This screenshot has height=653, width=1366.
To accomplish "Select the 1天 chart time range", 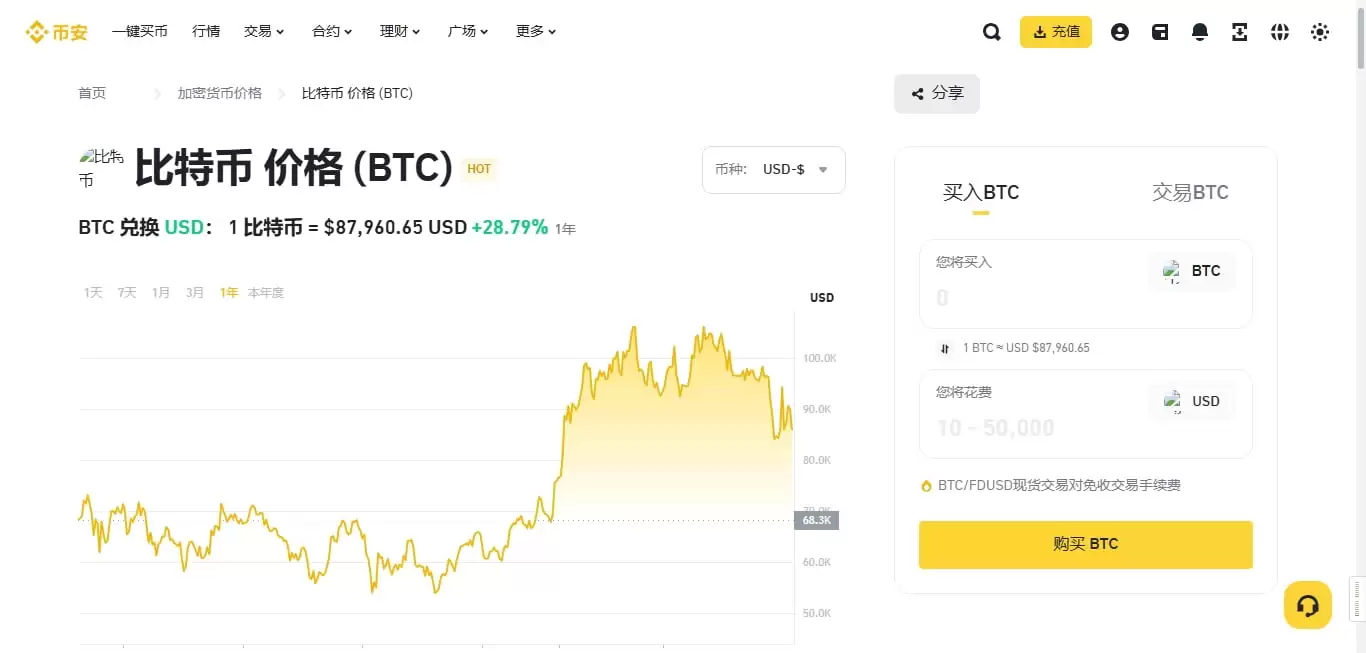I will (93, 293).
